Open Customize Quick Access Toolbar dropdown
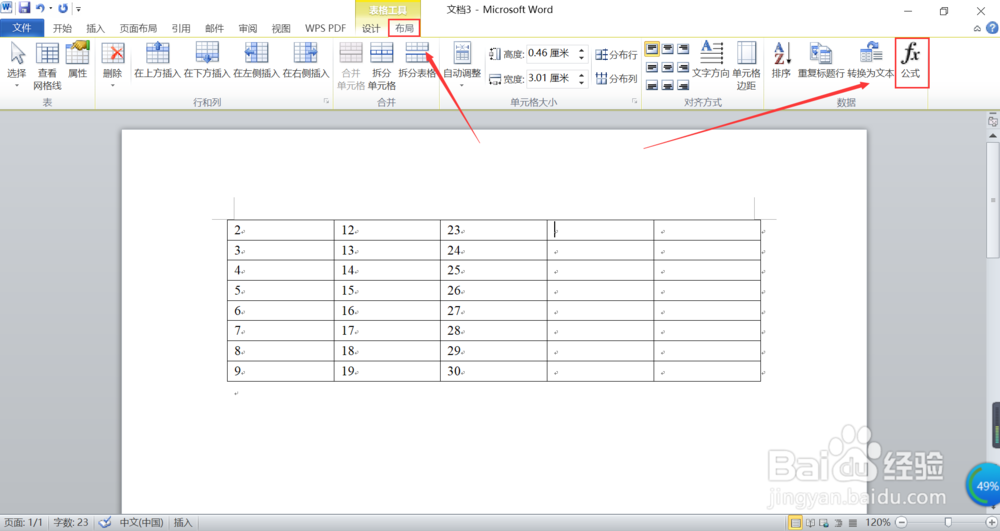The height and width of the screenshot is (531, 1000). [x=78, y=9]
